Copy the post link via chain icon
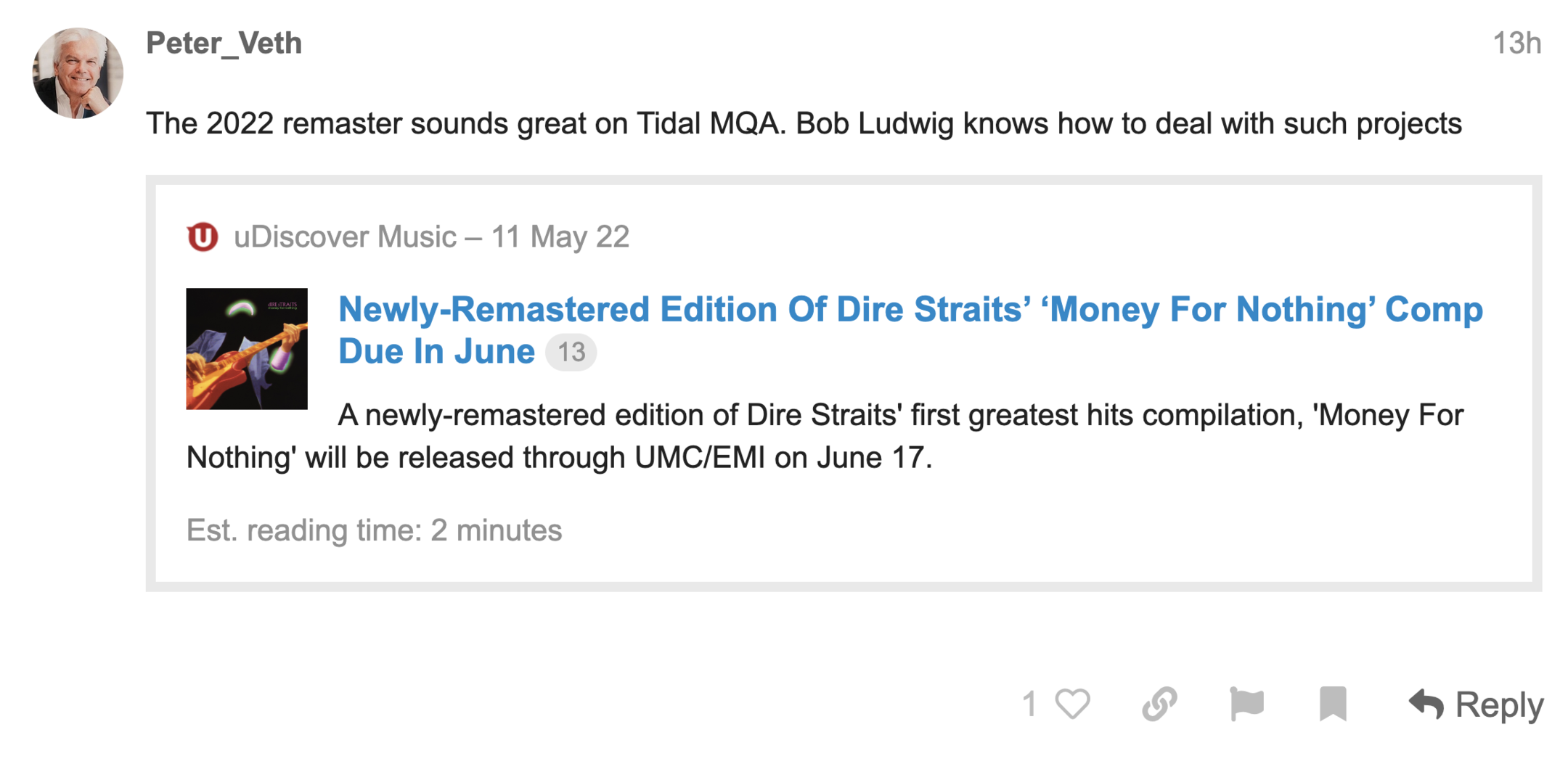 click(1159, 704)
